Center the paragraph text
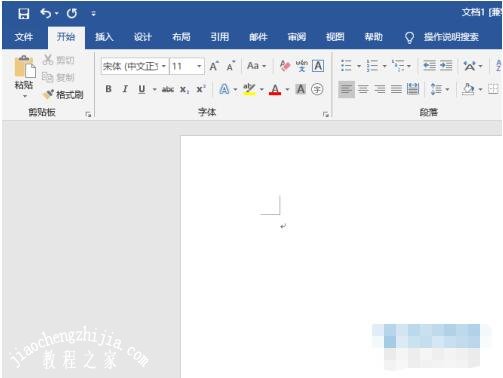Viewport: 503px width, 378px height. tap(363, 89)
